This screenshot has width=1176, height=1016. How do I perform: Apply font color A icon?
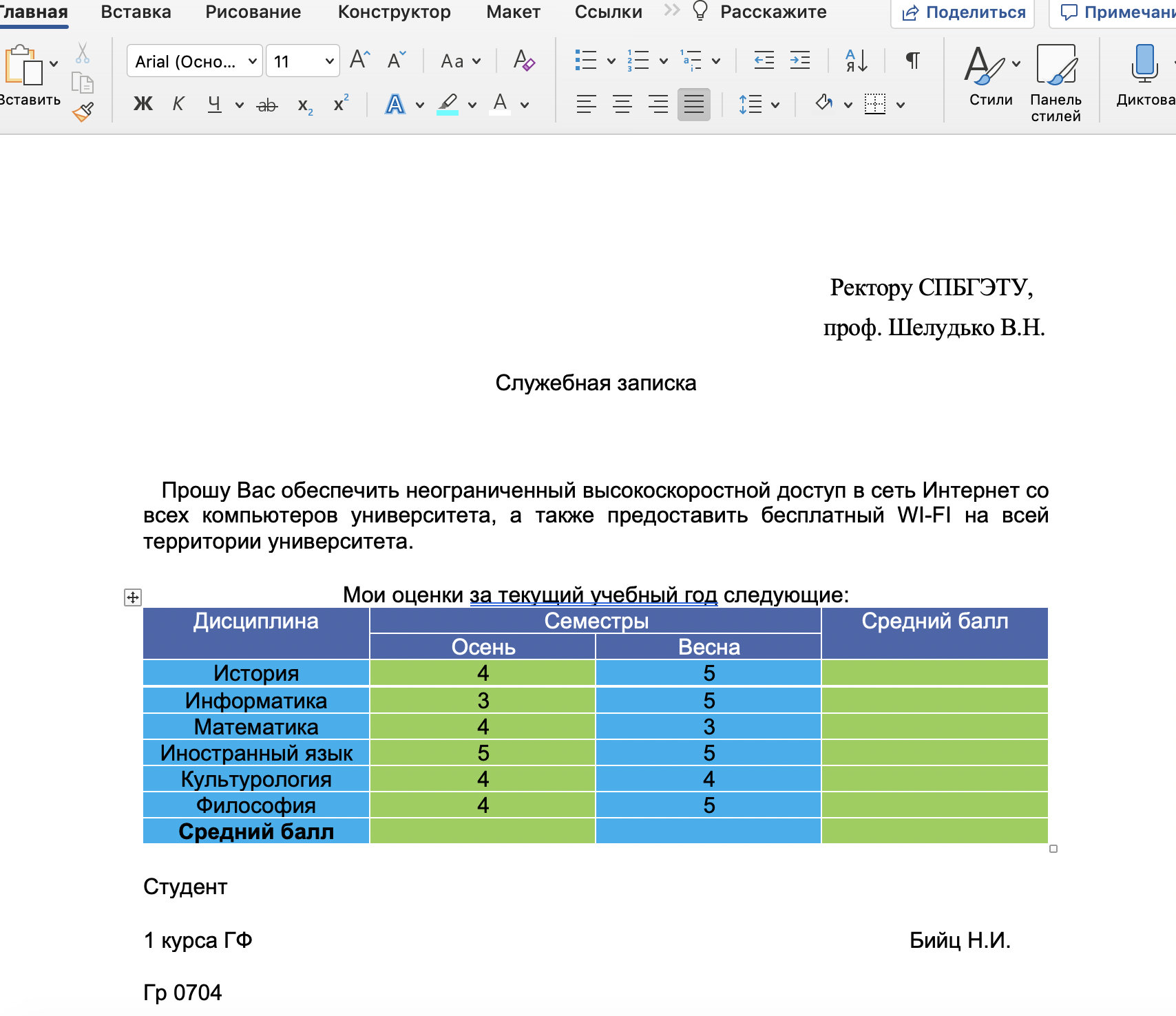coord(501,104)
